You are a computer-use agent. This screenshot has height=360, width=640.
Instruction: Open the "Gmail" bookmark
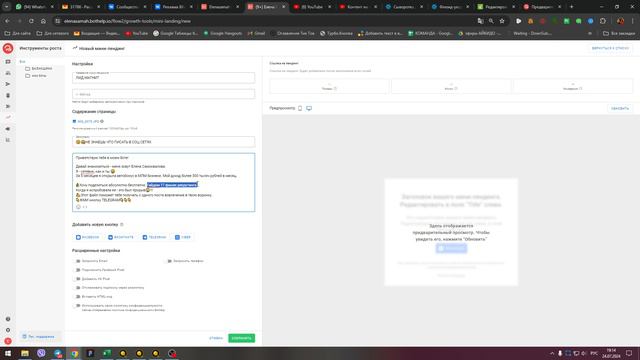256,33
